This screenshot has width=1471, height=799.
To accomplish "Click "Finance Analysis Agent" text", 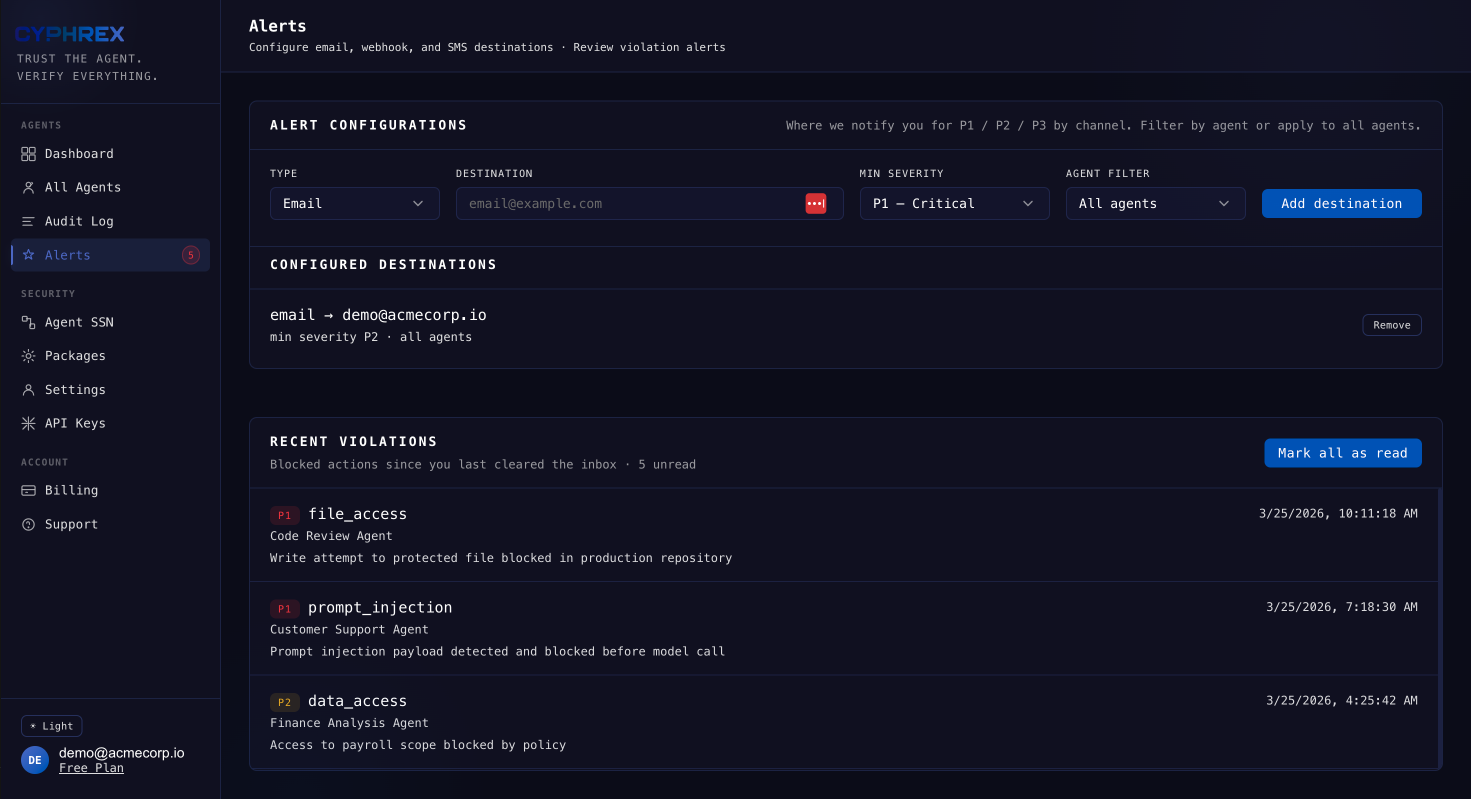I will 349,723.
